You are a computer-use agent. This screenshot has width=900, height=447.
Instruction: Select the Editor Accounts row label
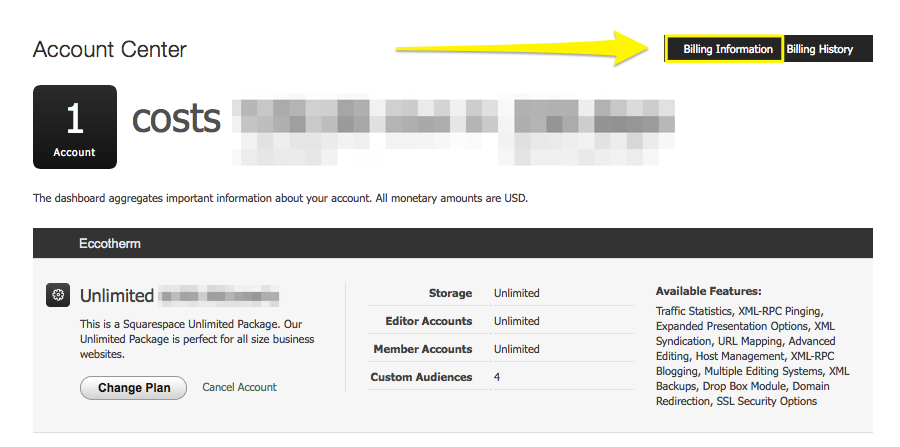coord(428,321)
